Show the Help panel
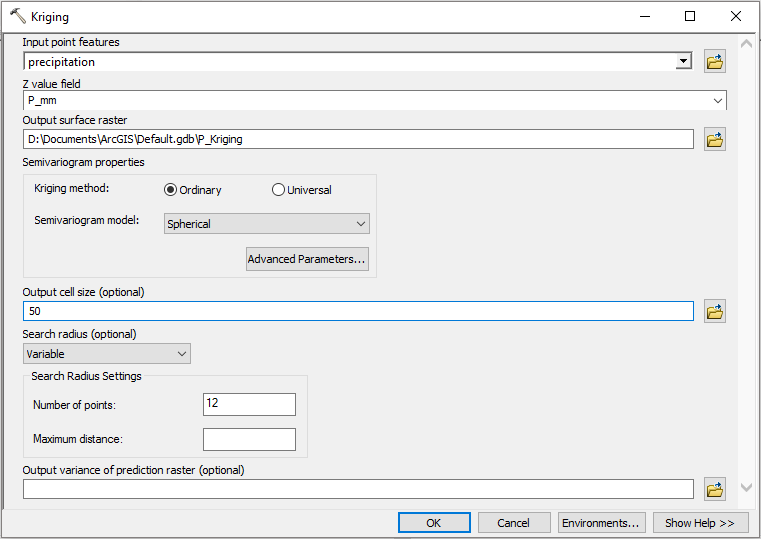Viewport: 761px width, 539px height. [700, 523]
